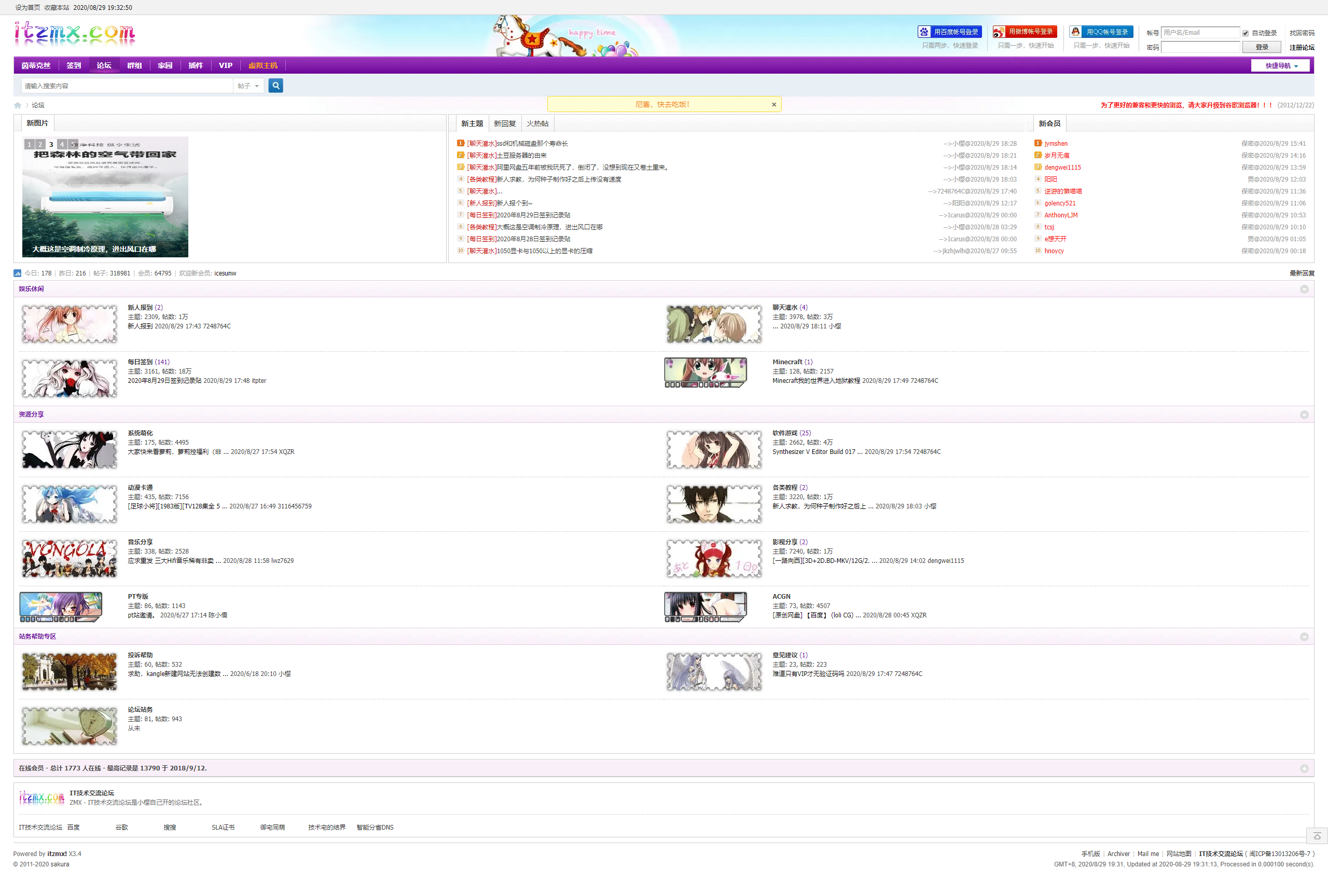Open the 快捷导航 dropdown
Viewport: 1328px width, 896px height.
click(1281, 66)
